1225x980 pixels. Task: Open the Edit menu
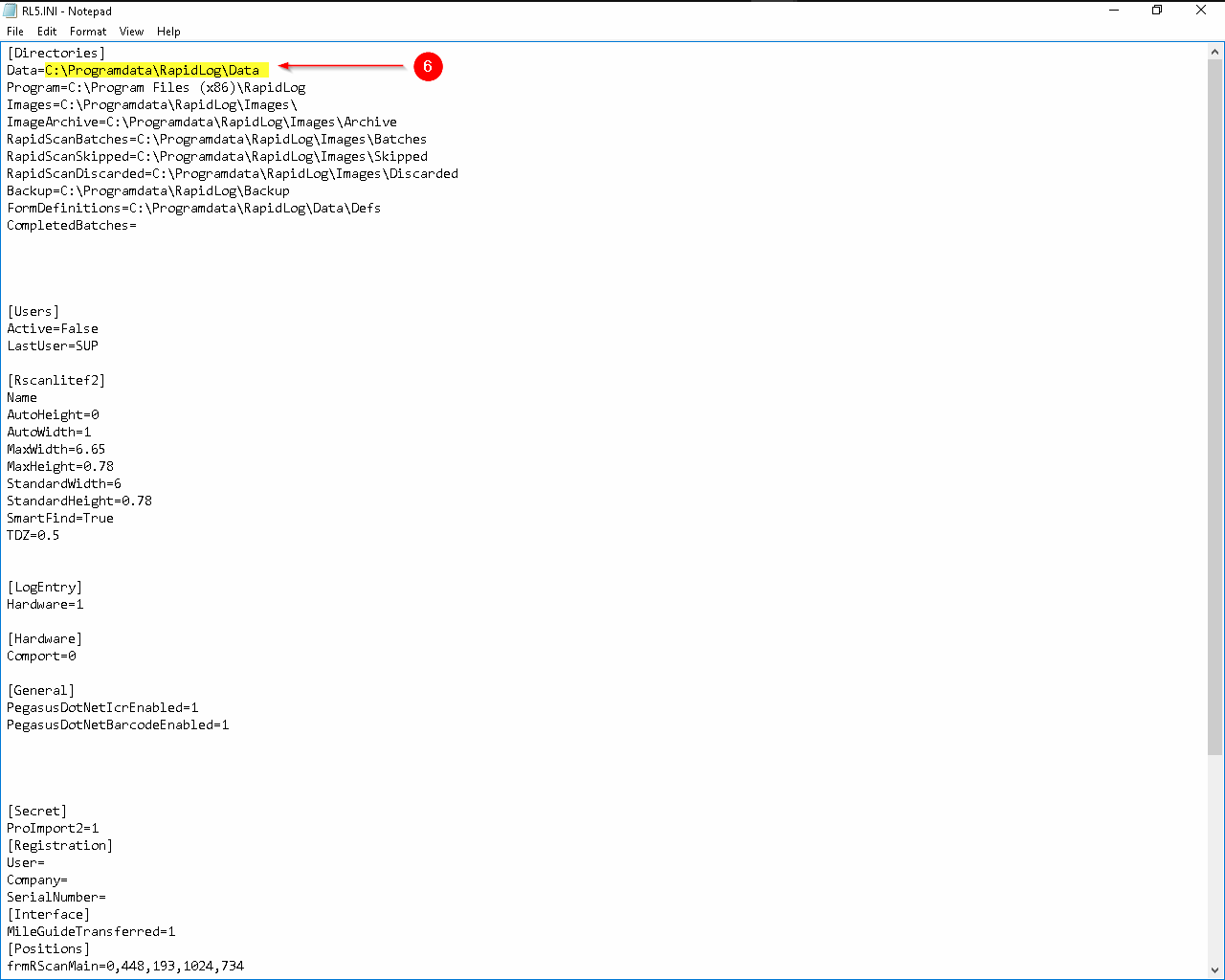pyautogui.click(x=47, y=32)
